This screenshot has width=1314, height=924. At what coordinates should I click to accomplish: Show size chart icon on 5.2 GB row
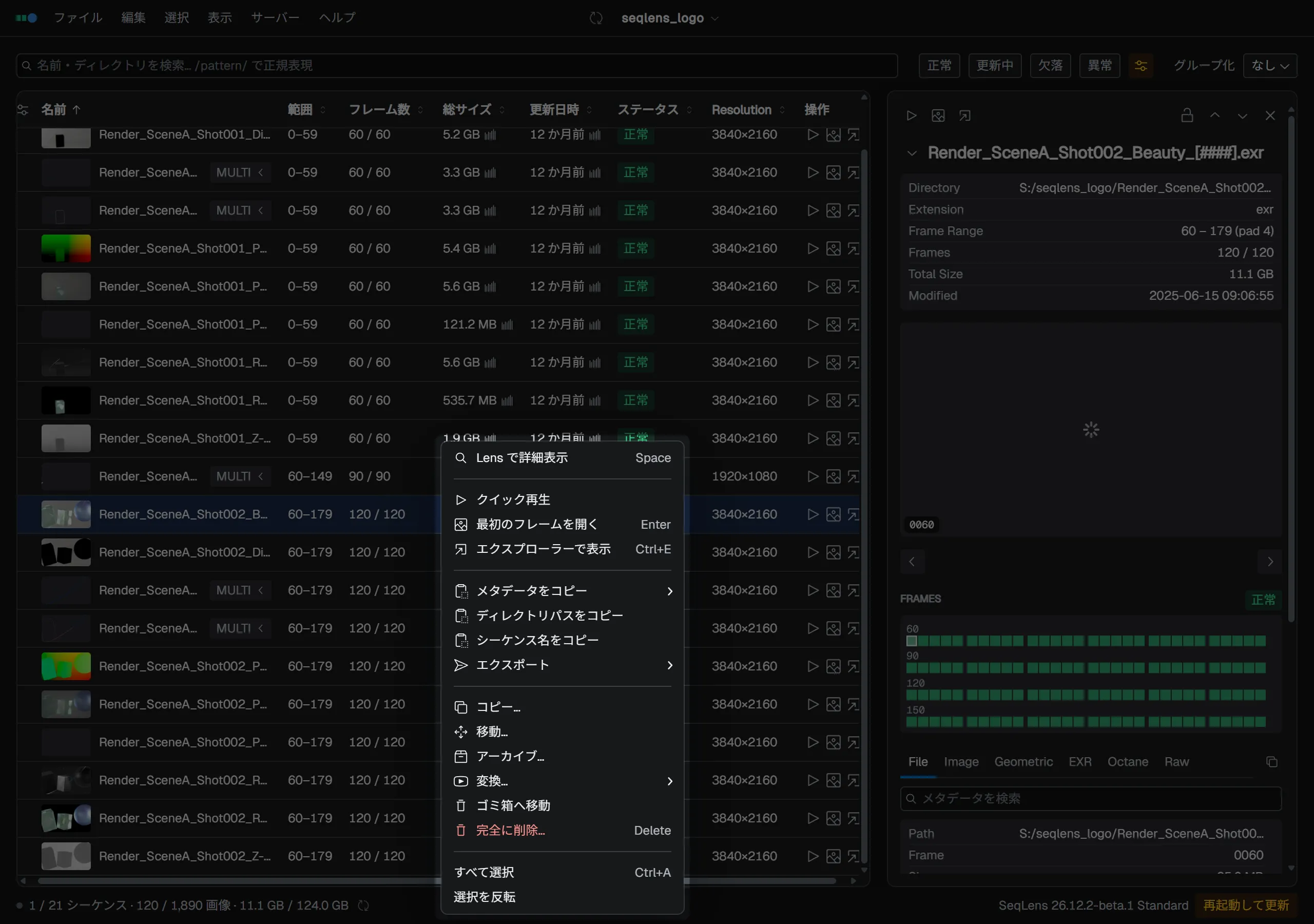[x=490, y=135]
